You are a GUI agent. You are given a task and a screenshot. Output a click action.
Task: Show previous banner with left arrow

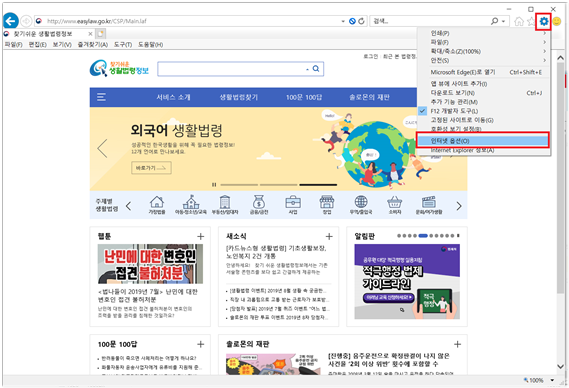(x=102, y=148)
